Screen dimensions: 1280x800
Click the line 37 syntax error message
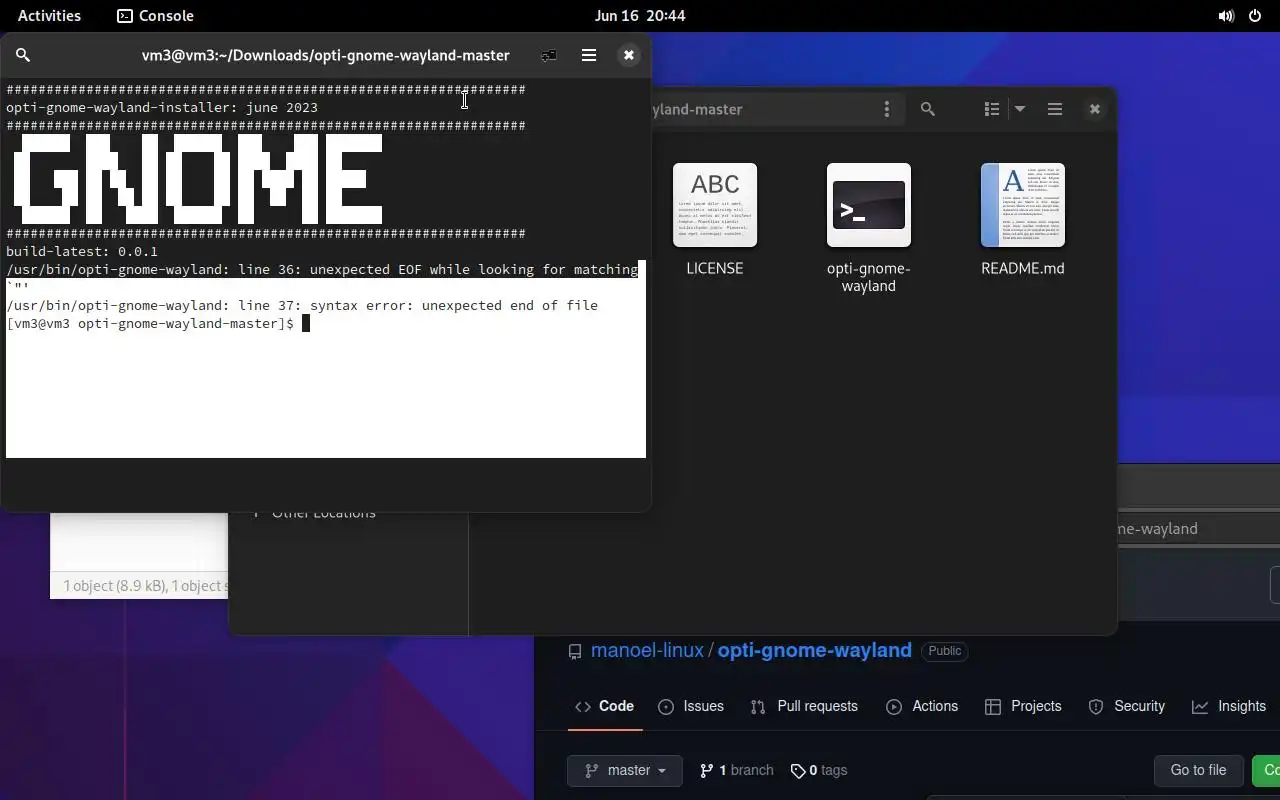[x=302, y=305]
